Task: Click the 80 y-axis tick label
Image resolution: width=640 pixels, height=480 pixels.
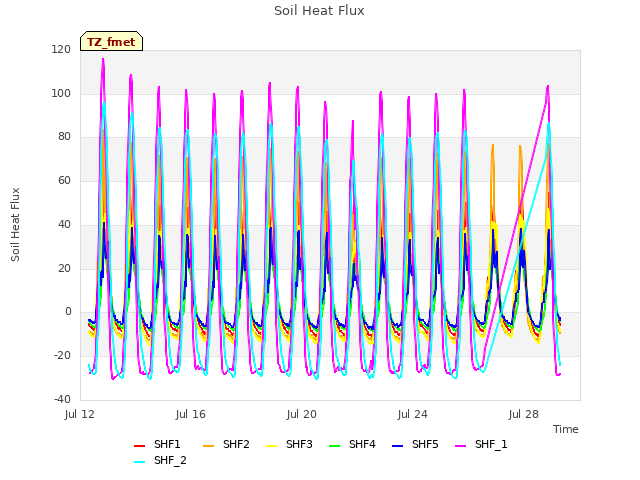Action: tap(64, 137)
